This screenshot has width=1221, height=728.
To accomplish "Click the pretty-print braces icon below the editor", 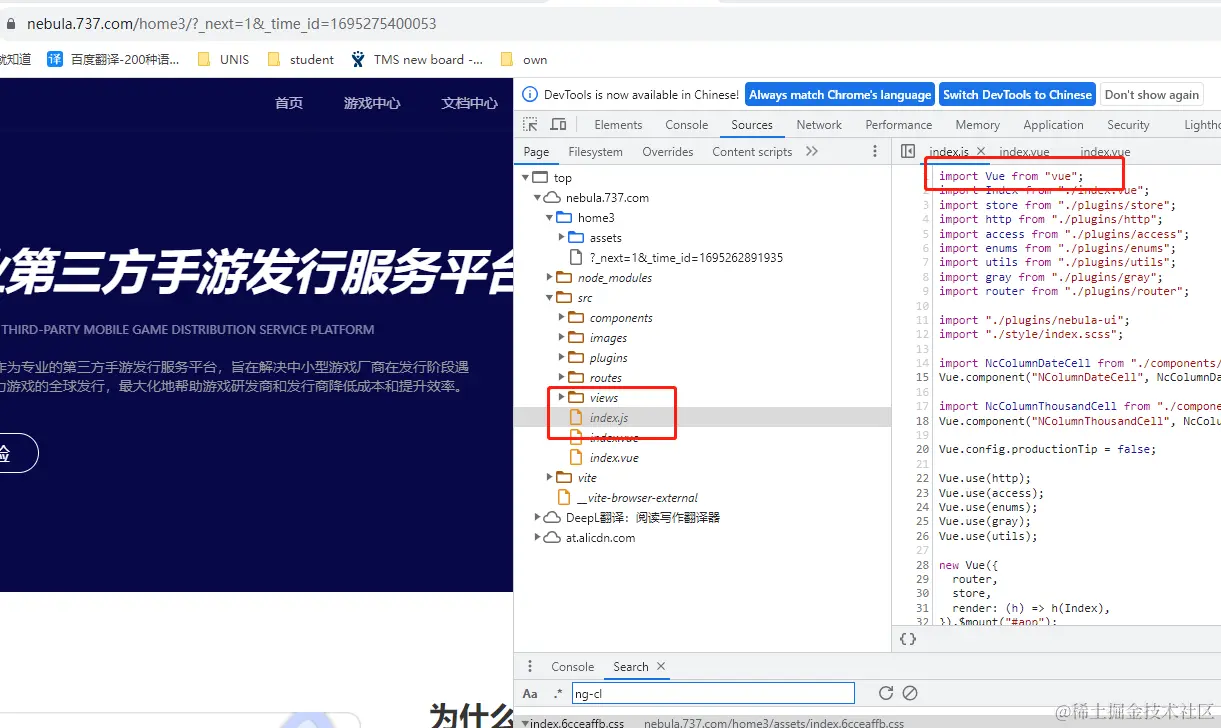I will pyautogui.click(x=907, y=639).
